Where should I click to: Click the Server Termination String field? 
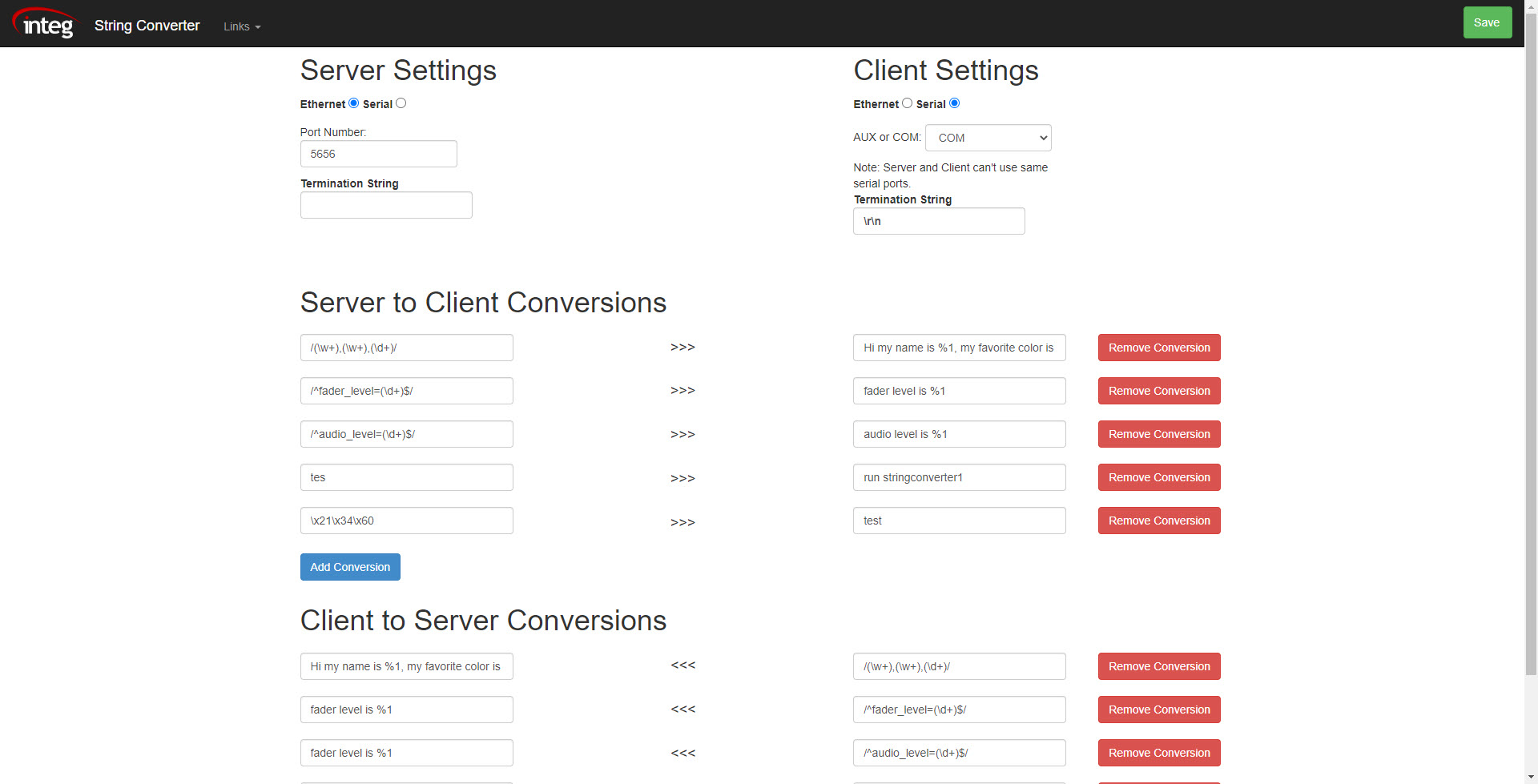[386, 205]
